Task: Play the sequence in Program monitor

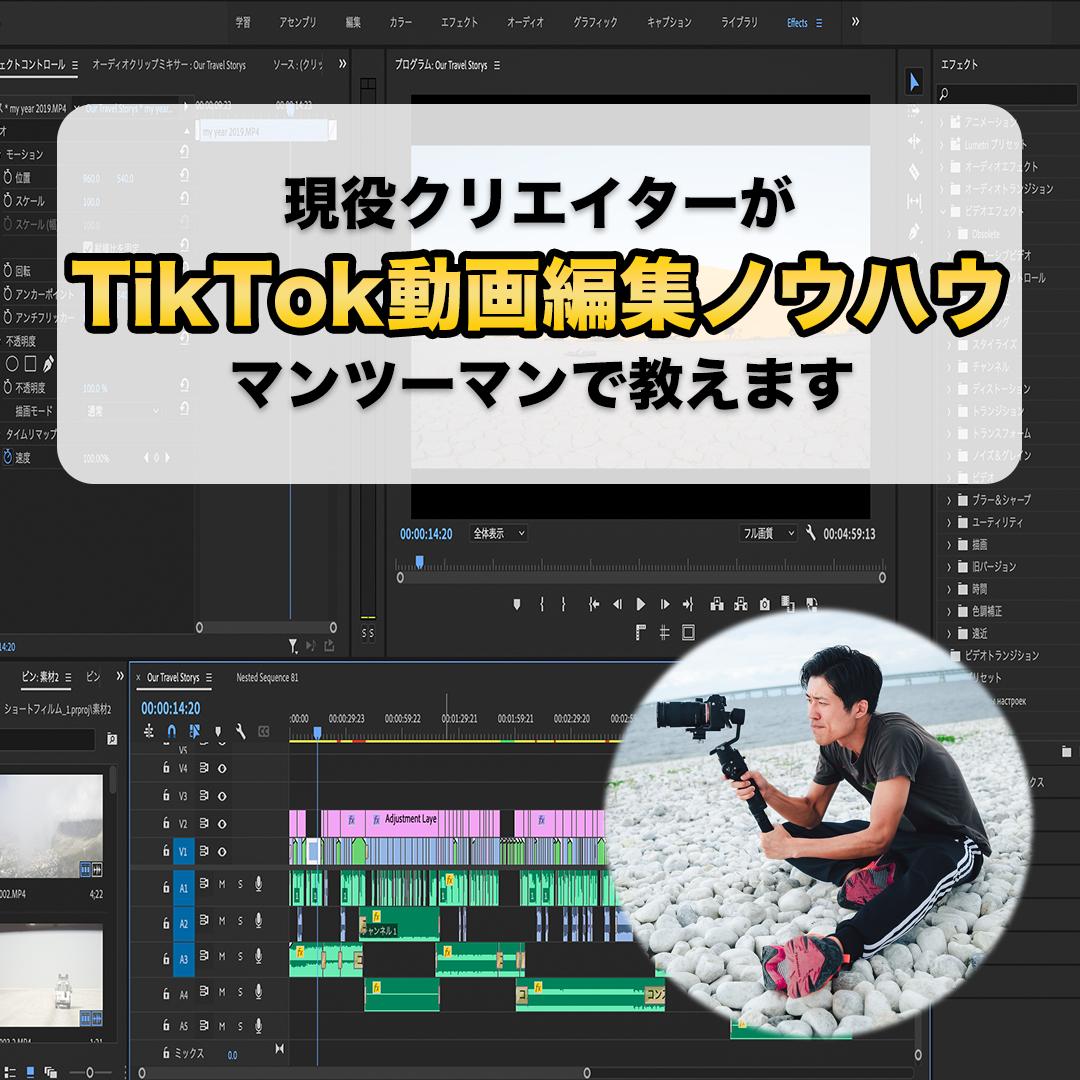Action: click(641, 605)
